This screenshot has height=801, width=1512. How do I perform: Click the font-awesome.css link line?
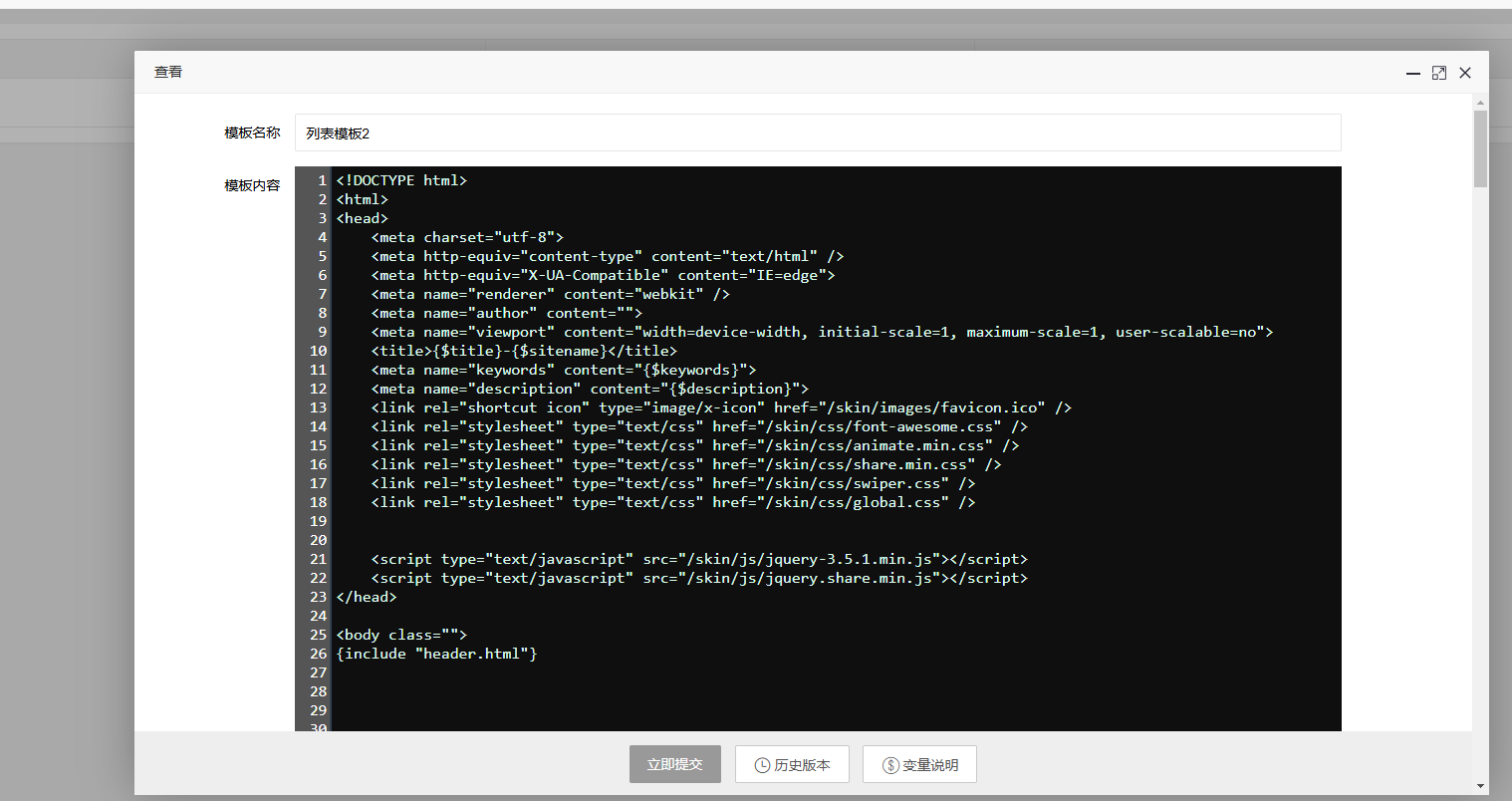click(x=699, y=426)
